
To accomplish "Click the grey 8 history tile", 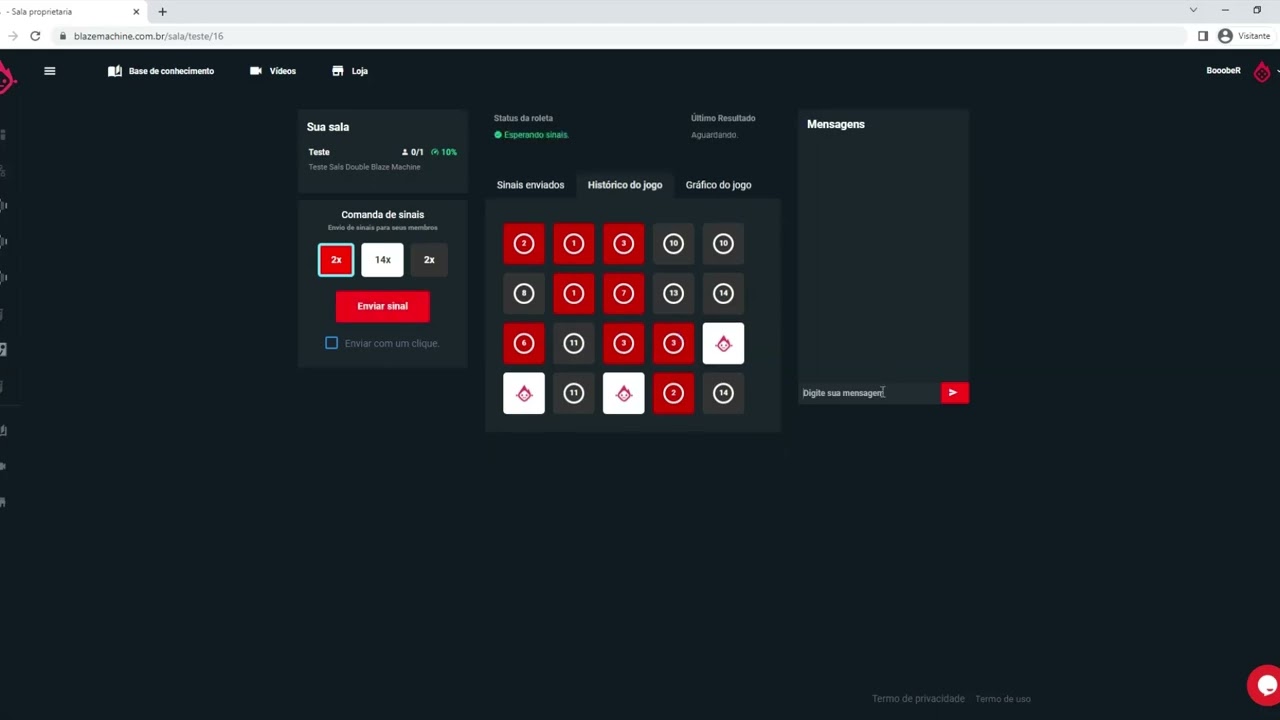I will point(524,293).
